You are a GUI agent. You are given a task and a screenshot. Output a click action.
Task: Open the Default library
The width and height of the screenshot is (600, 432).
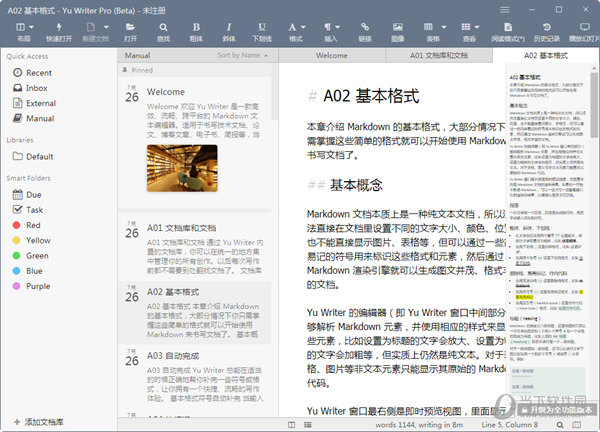point(33,156)
